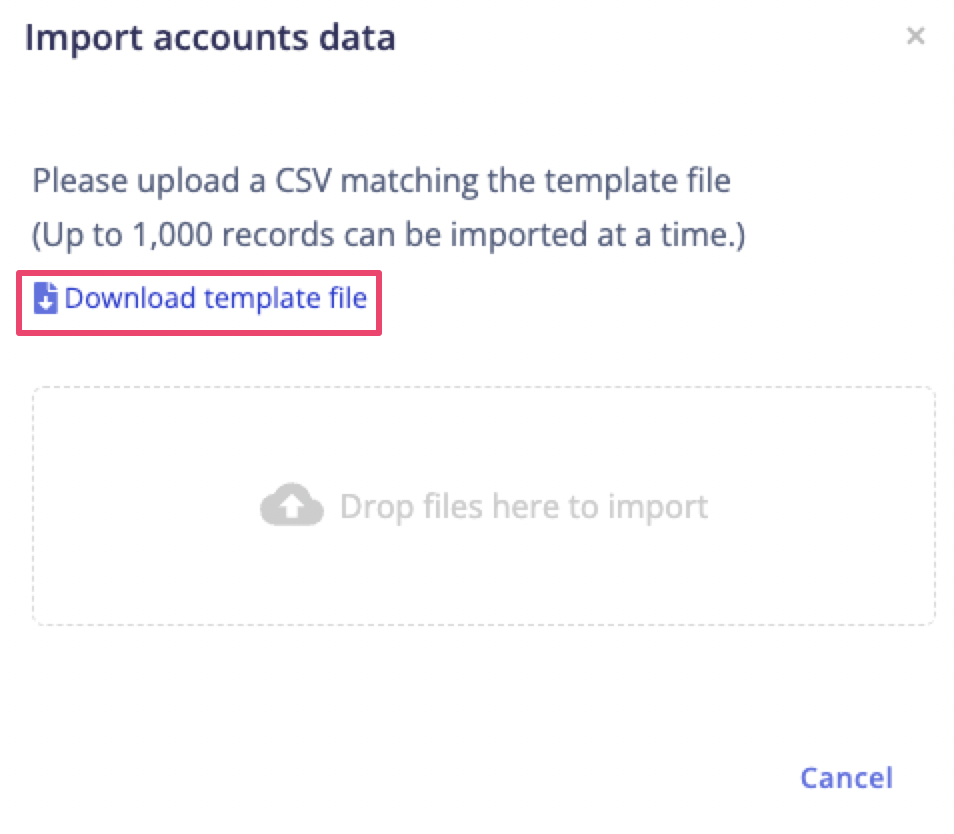The image size is (954, 834).
Task: Dismiss the dialog using the X icon
Action: click(914, 37)
